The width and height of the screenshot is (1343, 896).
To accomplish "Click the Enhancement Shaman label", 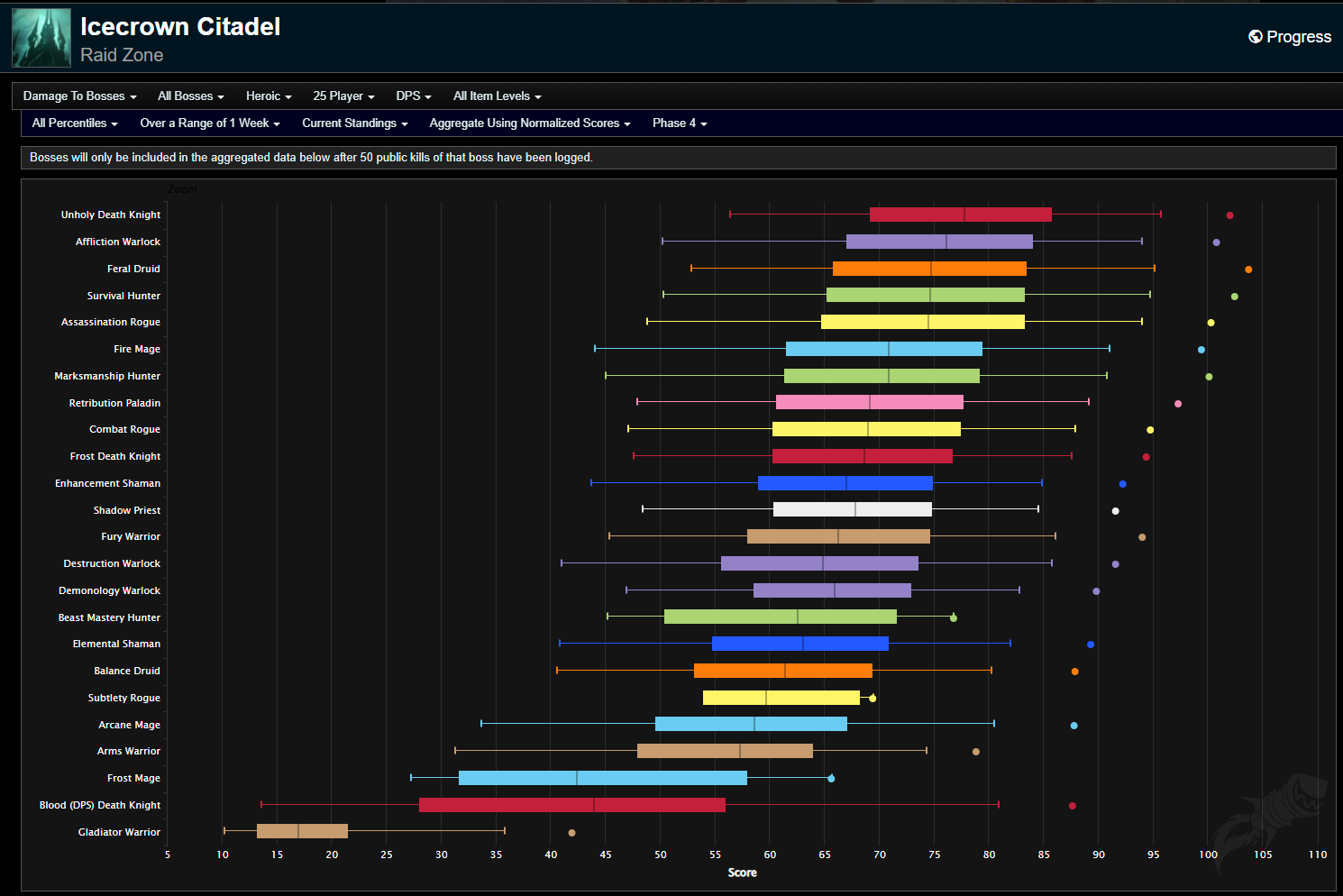I will click(107, 483).
